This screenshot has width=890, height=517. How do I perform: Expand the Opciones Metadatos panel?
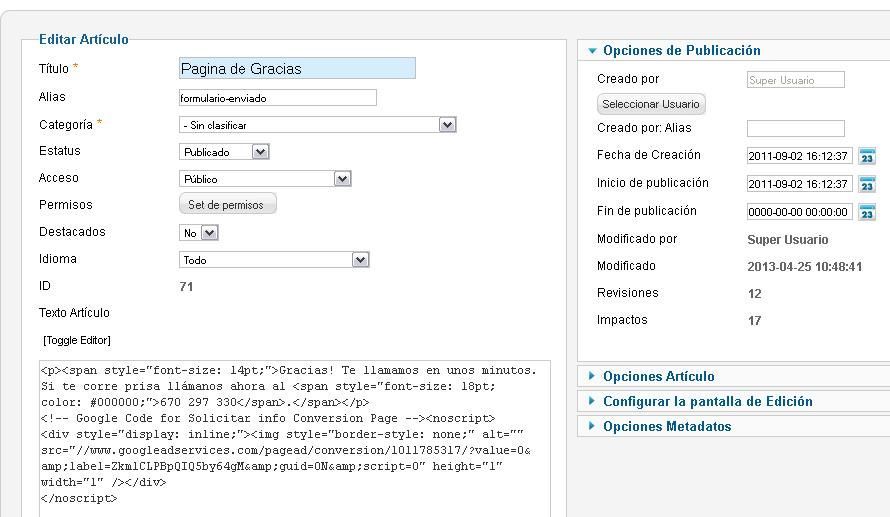(x=667, y=426)
